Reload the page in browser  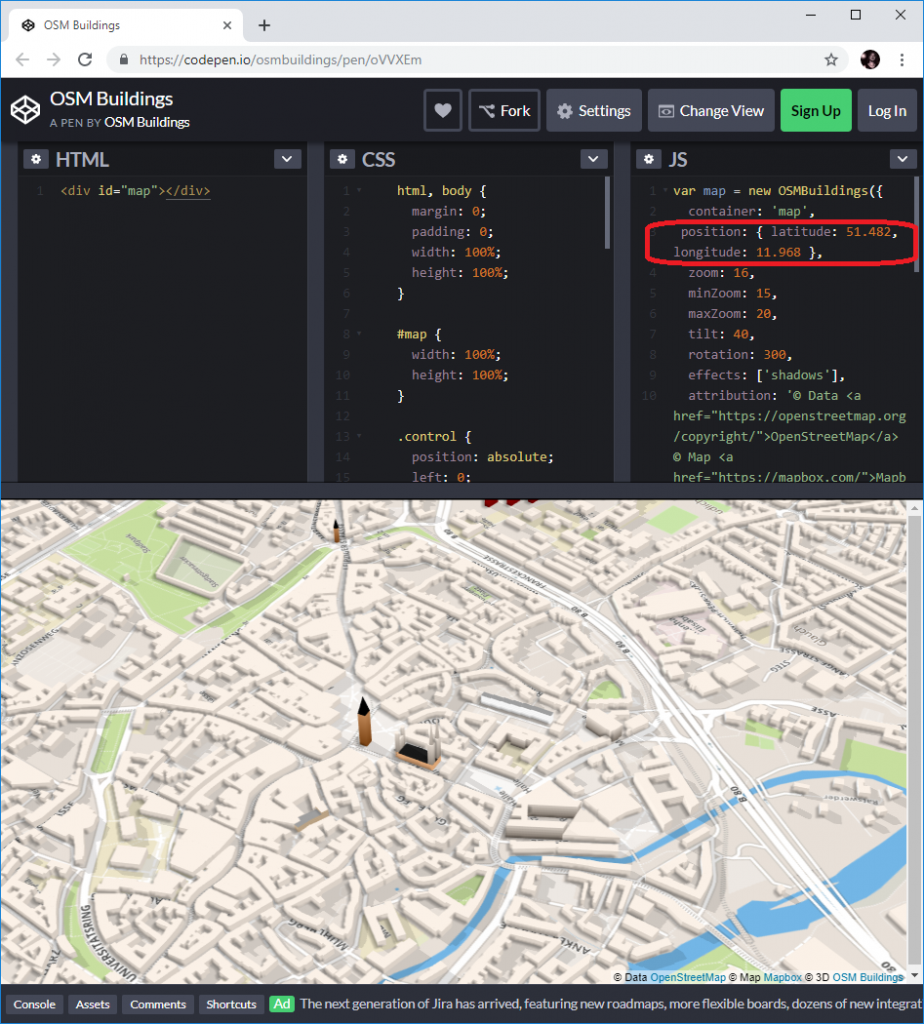86,60
